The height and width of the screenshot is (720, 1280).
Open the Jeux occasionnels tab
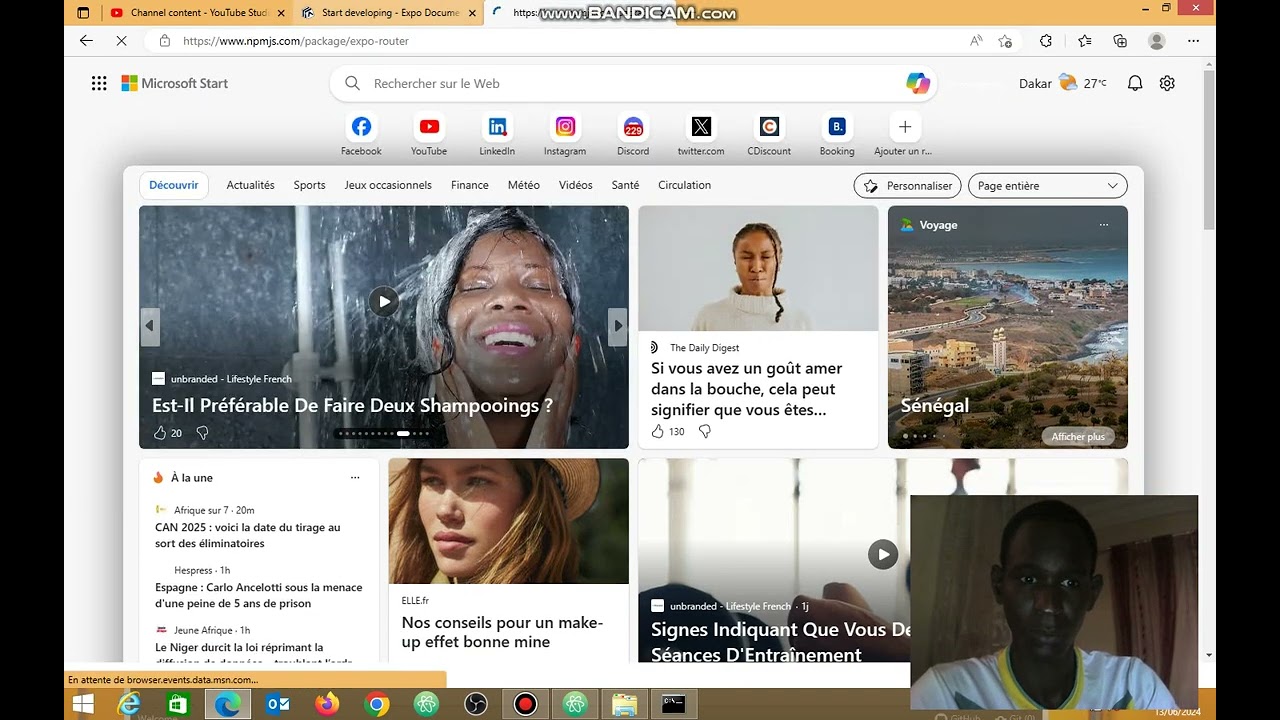[388, 185]
